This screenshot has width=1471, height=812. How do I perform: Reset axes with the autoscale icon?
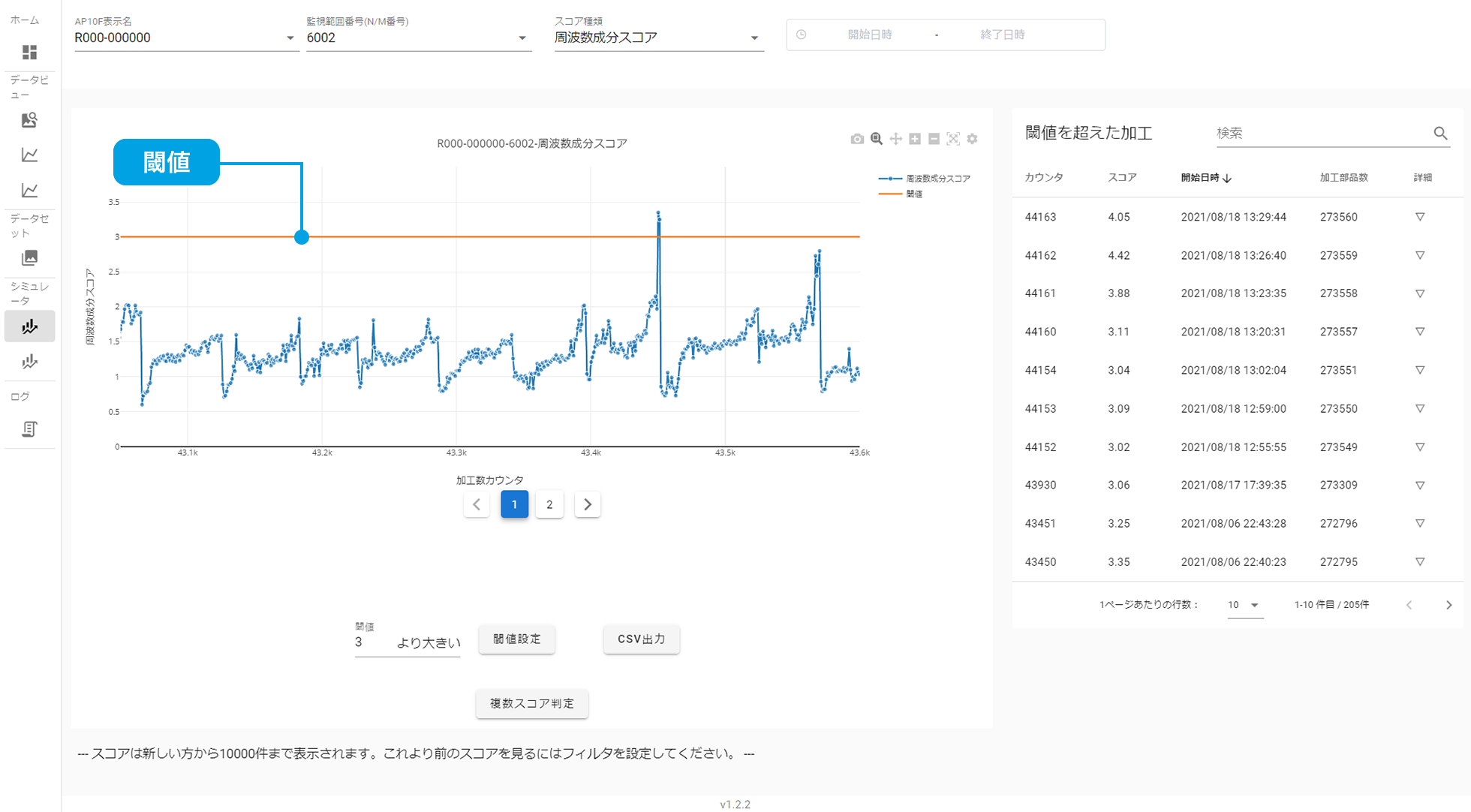click(953, 139)
